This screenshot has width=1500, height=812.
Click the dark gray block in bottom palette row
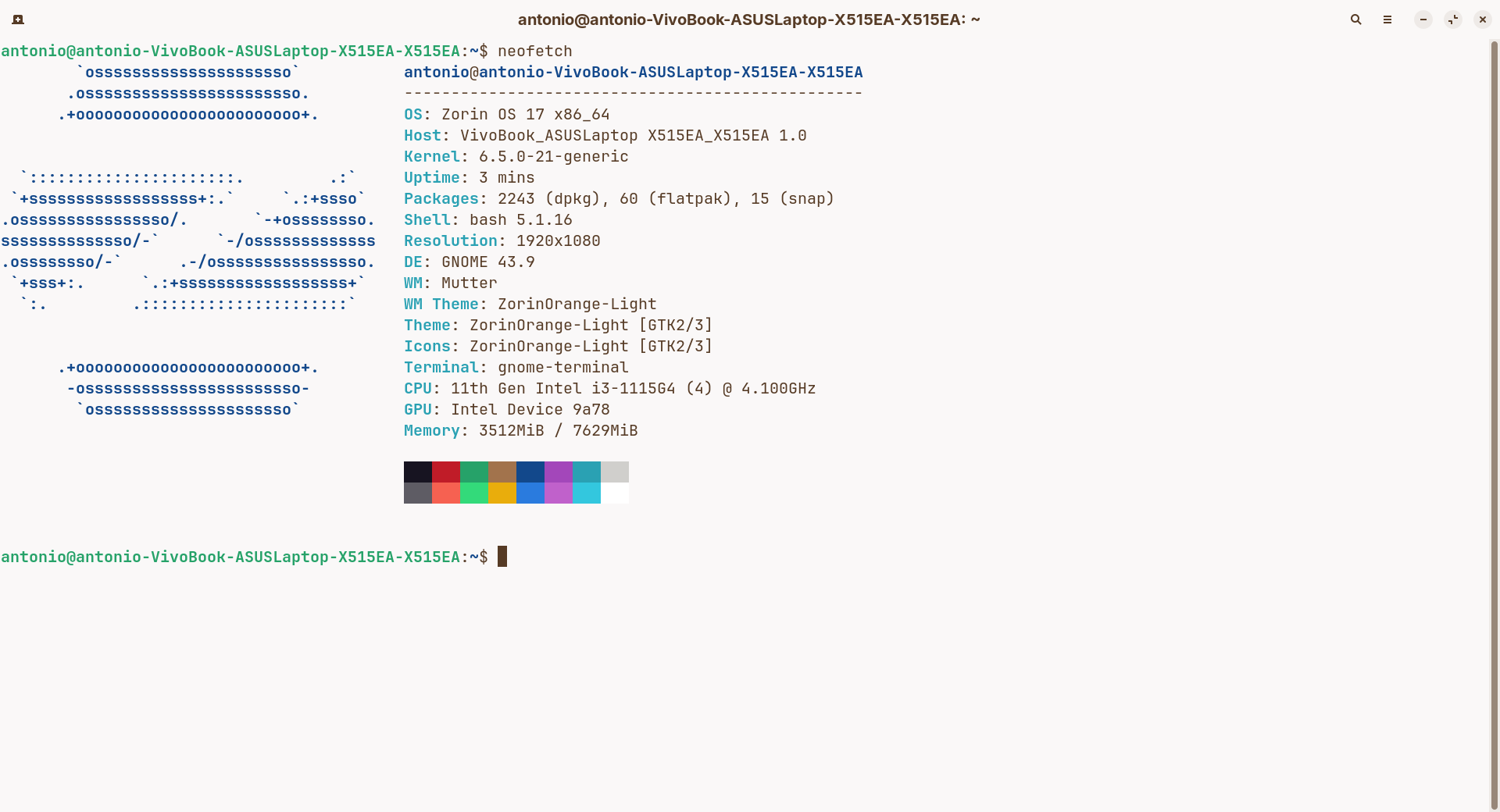tap(418, 493)
